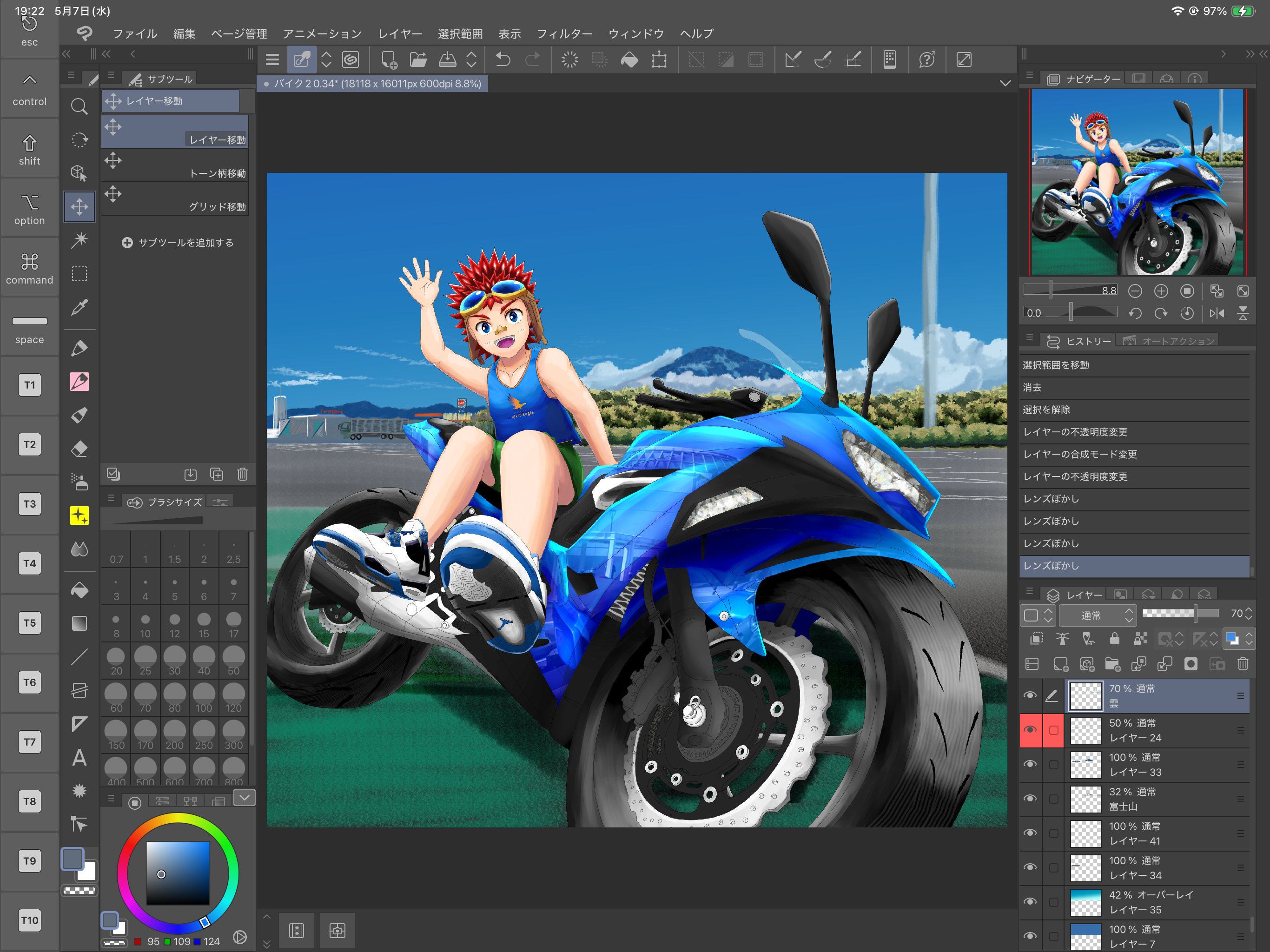Click the layer opacity slider
The height and width of the screenshot is (952, 1270).
tap(1180, 614)
